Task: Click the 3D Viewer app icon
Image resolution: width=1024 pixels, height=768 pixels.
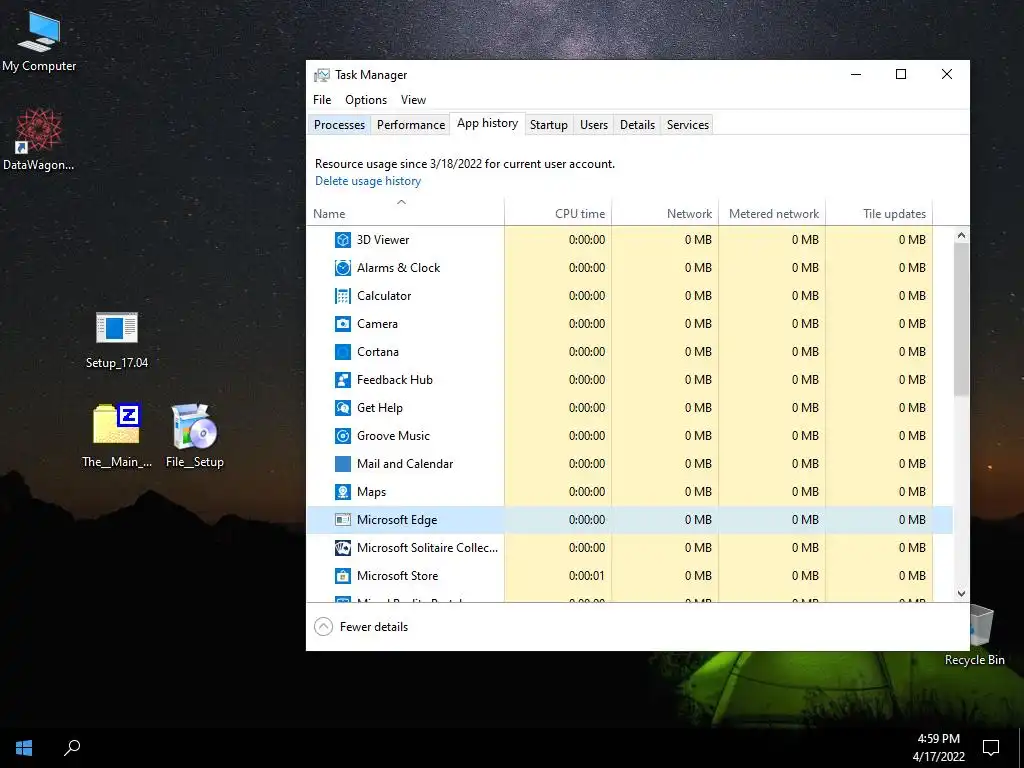Action: point(343,240)
